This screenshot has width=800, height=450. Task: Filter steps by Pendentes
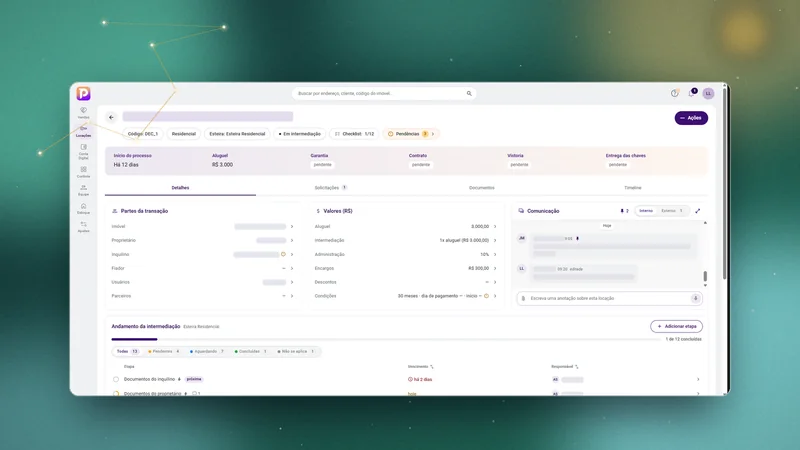pyautogui.click(x=164, y=352)
